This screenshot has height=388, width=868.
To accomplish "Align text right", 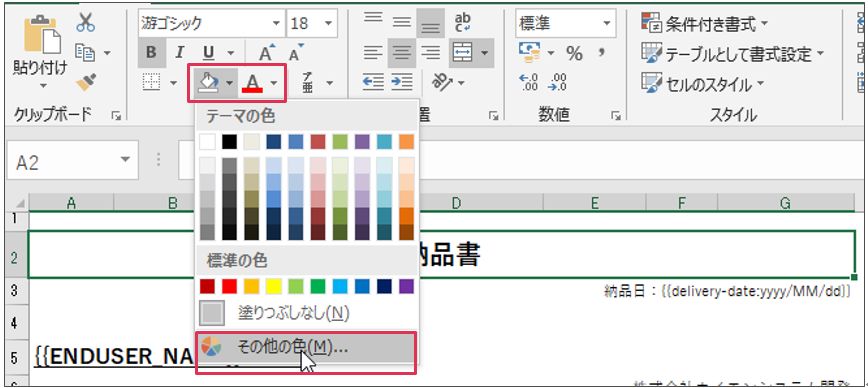I will [x=430, y=53].
